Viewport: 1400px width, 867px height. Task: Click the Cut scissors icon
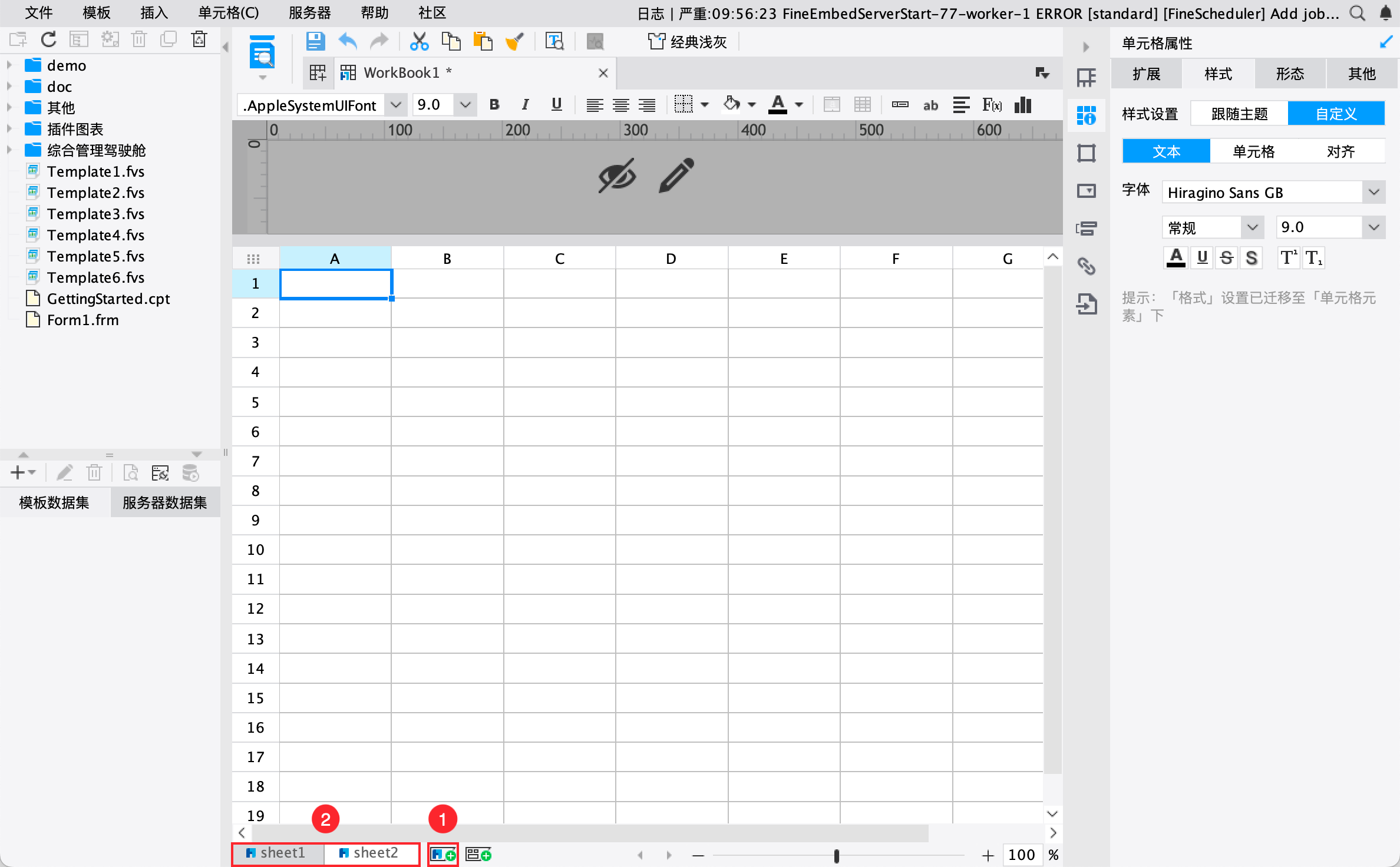[x=419, y=41]
